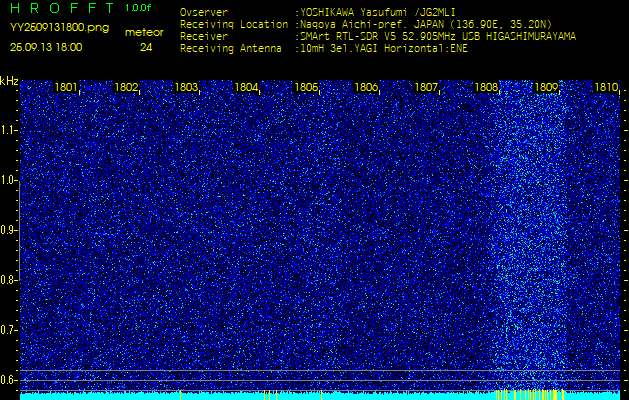Select the 1804 time marker

(x=246, y=88)
